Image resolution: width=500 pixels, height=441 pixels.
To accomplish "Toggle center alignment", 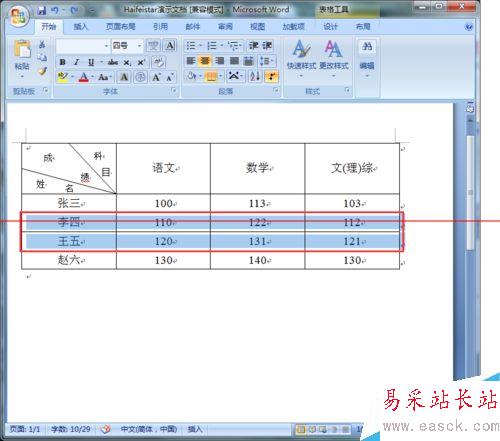I will point(205,61).
